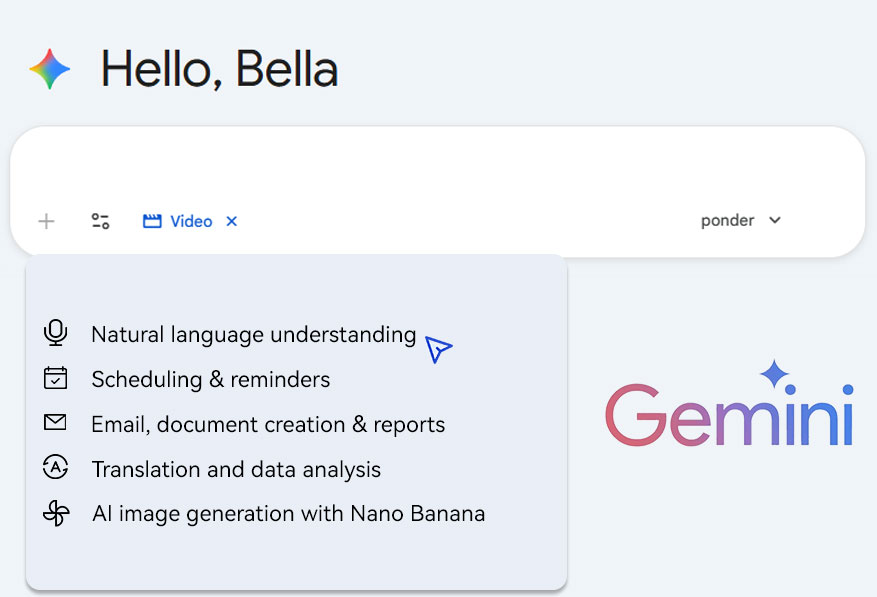Click the envelope email icon
Screen dimensions: 877x597
pos(56,423)
